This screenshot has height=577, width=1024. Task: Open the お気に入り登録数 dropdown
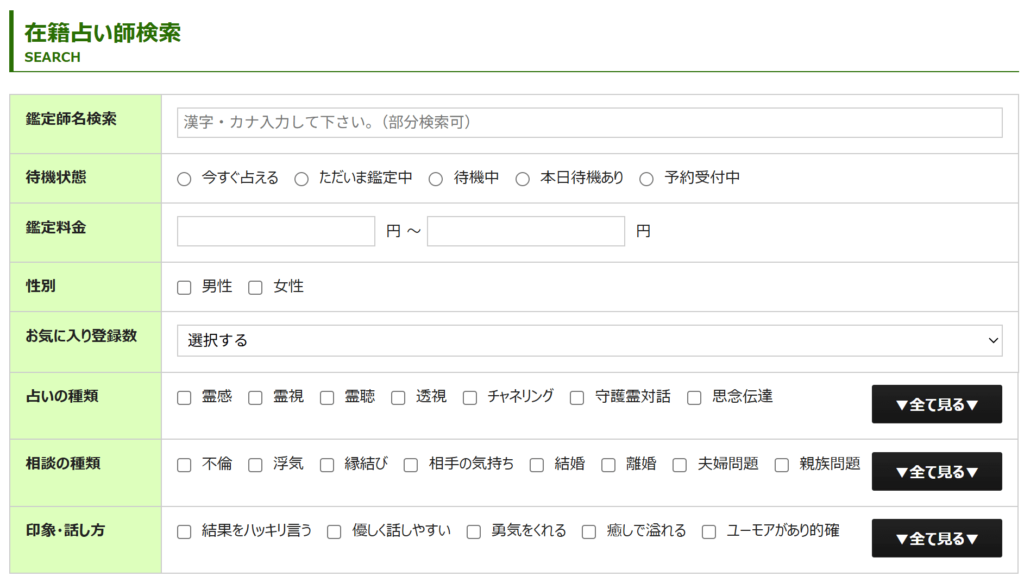(588, 340)
